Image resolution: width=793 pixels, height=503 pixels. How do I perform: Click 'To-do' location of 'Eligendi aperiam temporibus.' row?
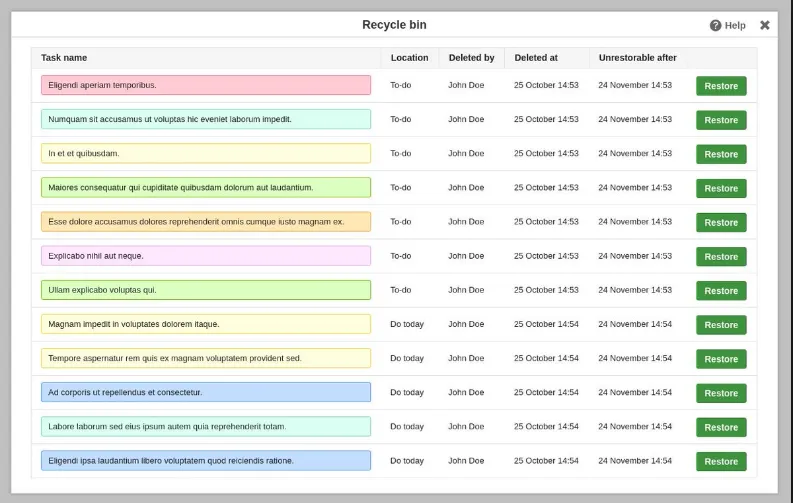[401, 85]
